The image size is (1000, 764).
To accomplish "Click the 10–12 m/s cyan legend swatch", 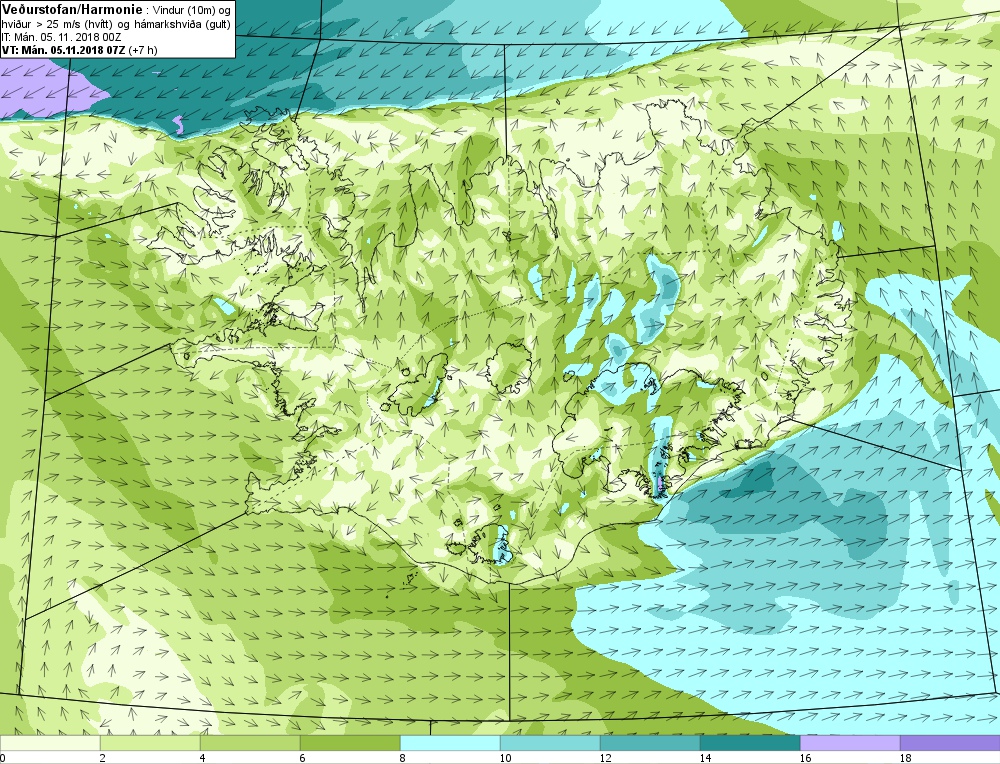I will (x=550, y=744).
